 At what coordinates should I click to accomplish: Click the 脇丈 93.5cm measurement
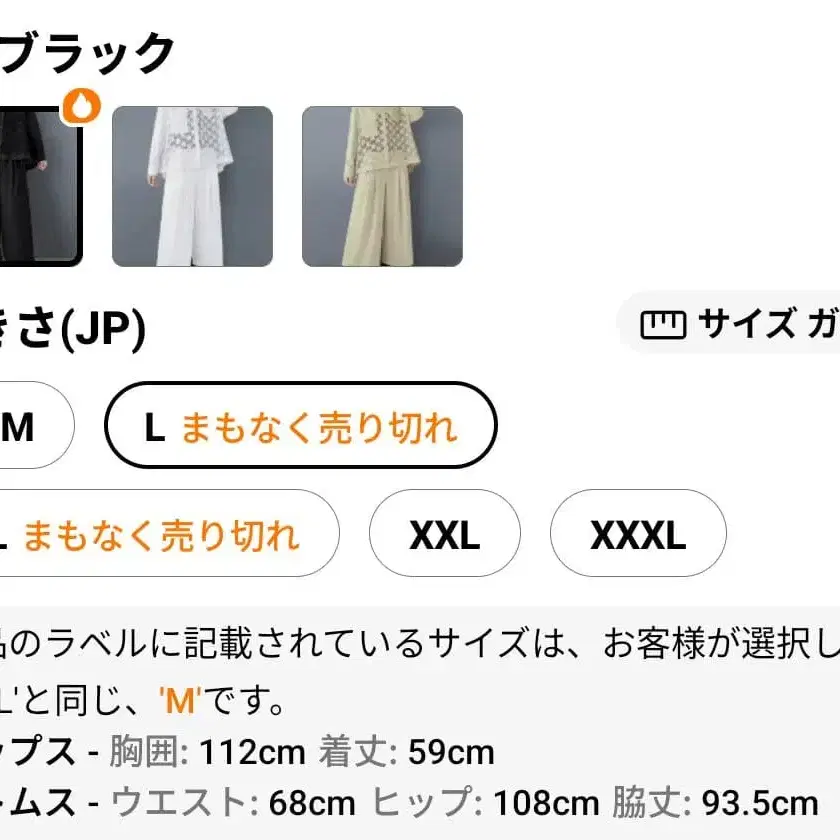pyautogui.click(x=715, y=803)
